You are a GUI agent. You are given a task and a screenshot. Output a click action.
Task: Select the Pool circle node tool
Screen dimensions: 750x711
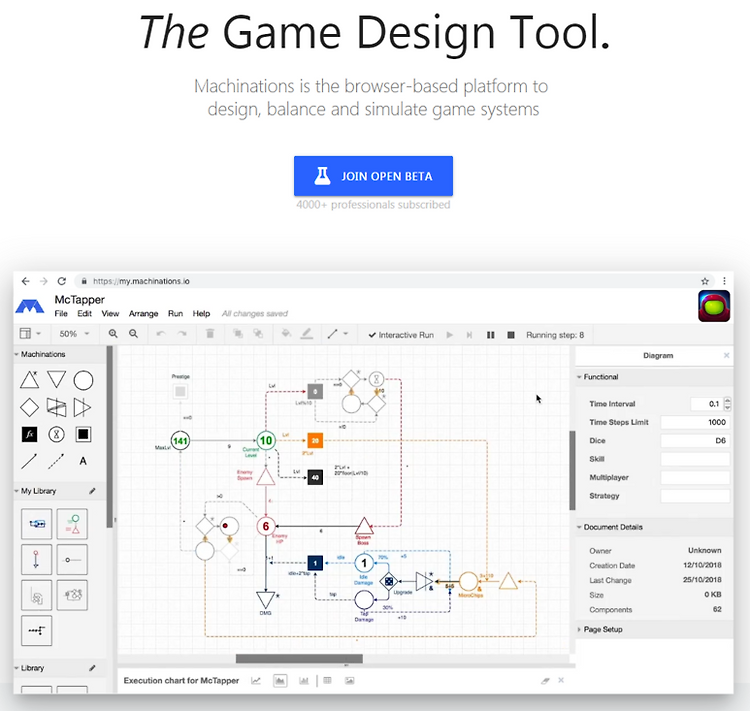[83, 380]
